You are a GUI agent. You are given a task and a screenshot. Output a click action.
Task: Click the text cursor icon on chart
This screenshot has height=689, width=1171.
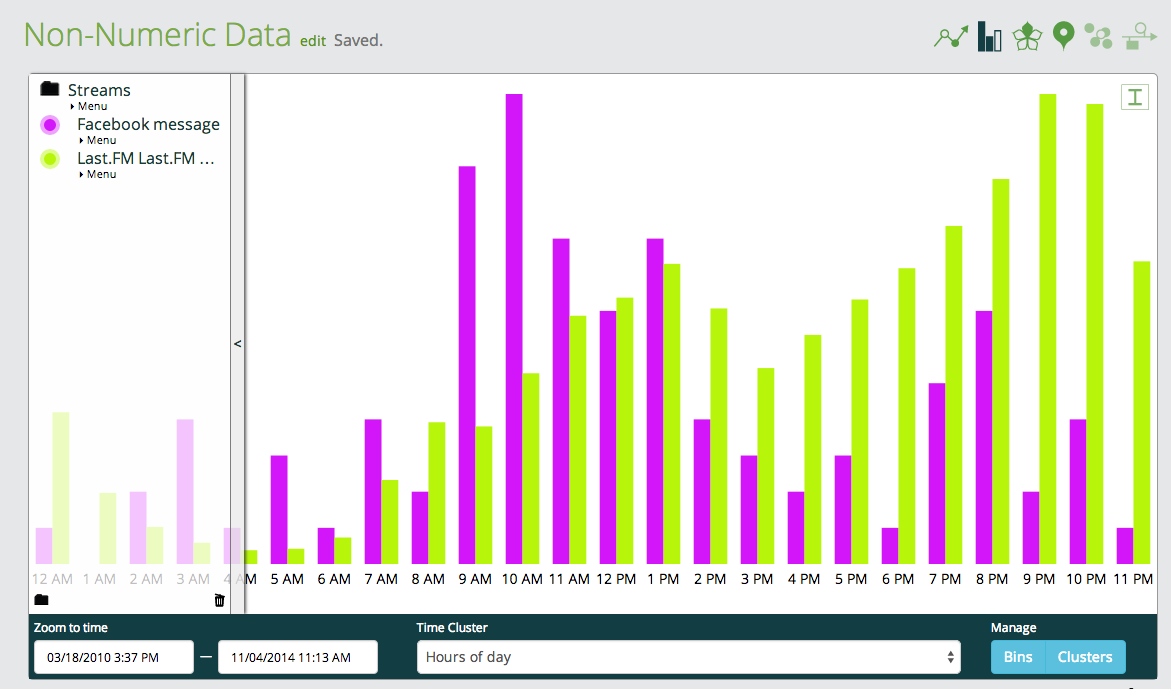(x=1134, y=97)
